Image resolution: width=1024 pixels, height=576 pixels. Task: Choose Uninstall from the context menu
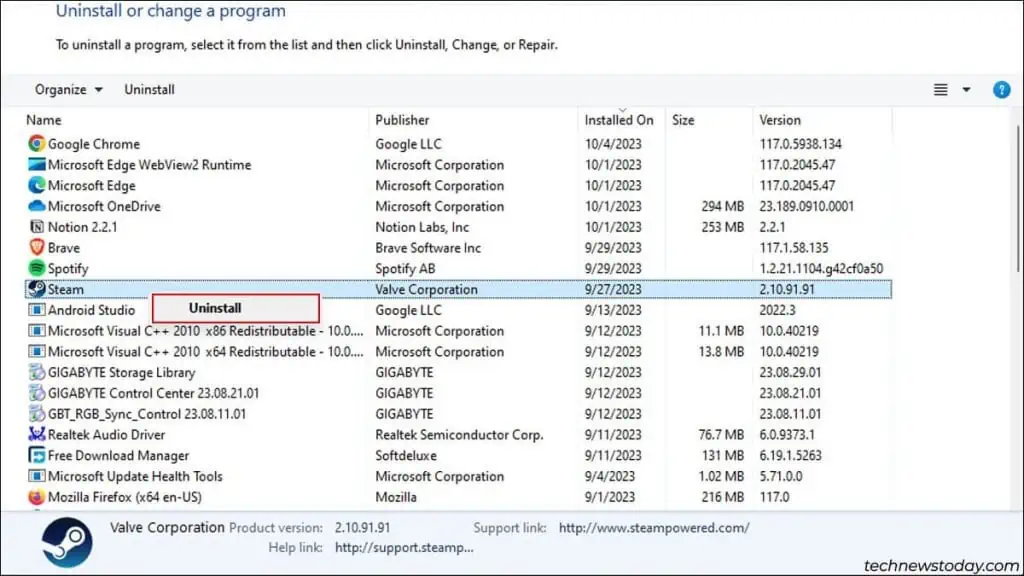point(236,308)
